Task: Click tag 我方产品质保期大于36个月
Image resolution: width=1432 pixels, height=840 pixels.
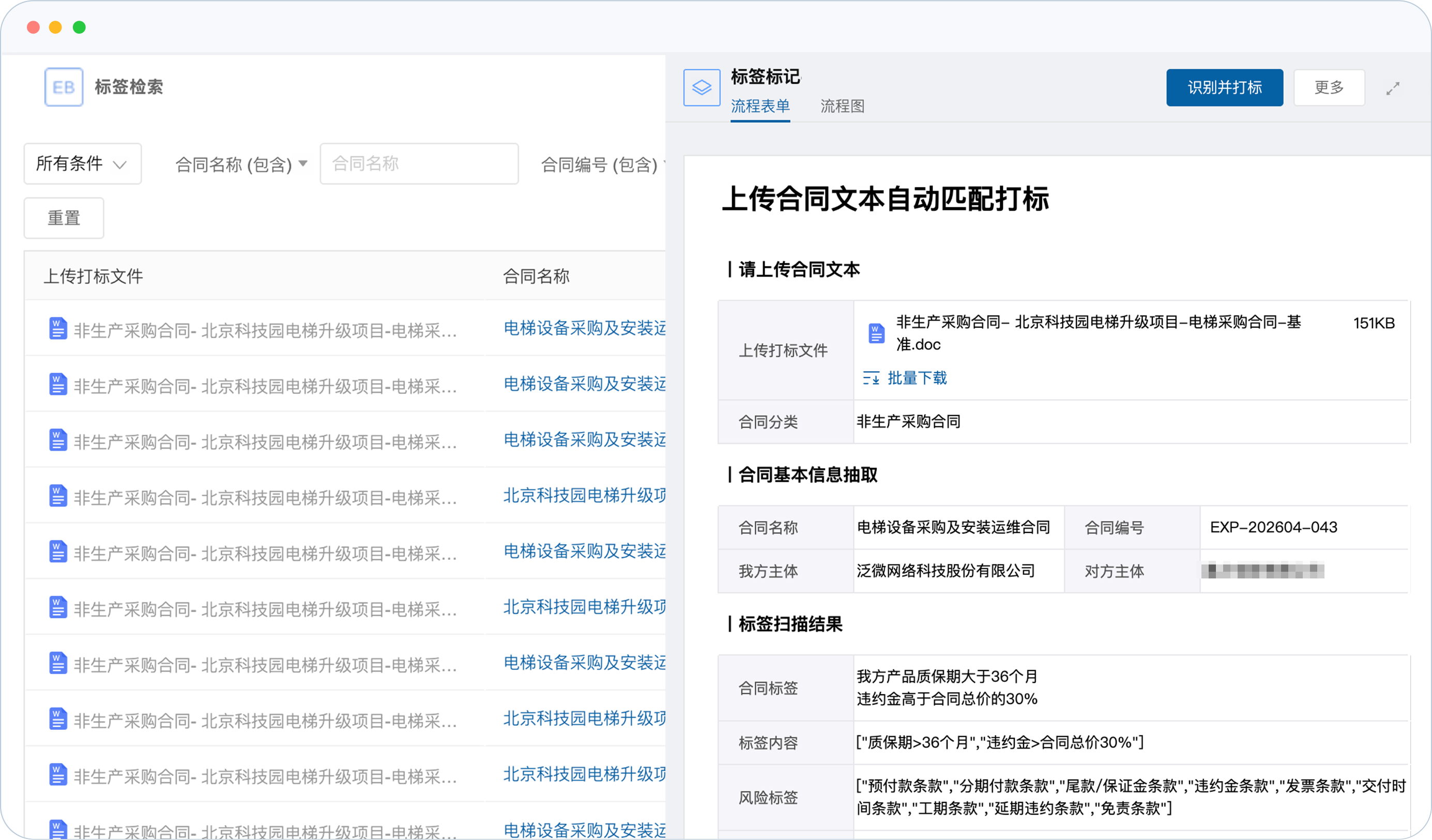Action: (x=947, y=676)
